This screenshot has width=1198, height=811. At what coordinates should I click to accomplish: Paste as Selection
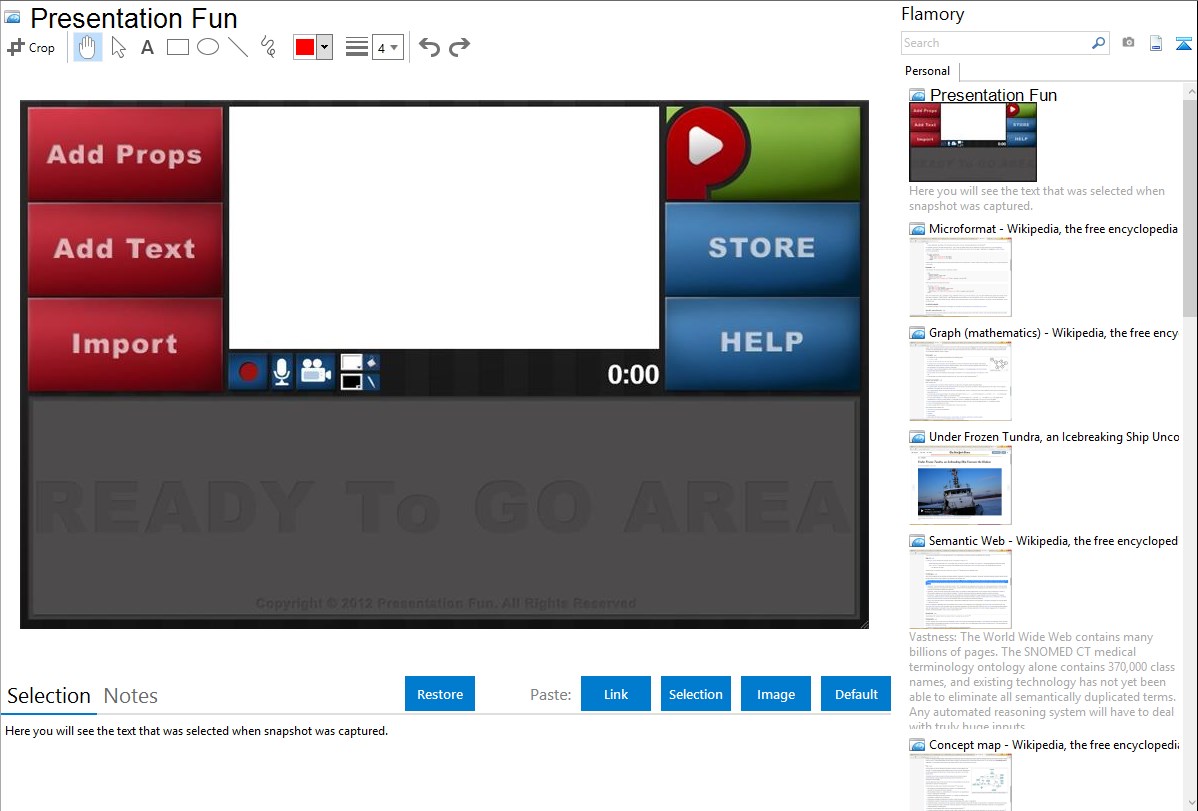[696, 694]
